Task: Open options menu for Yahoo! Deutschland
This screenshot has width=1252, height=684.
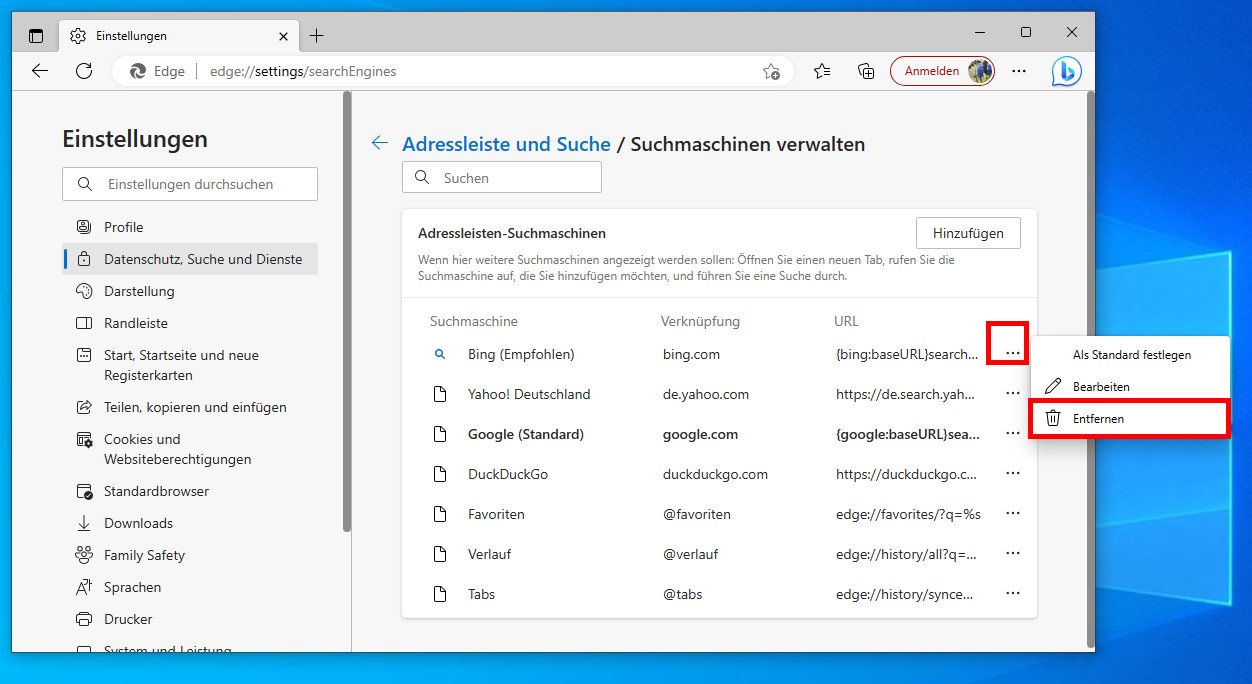Action: pos(1013,393)
